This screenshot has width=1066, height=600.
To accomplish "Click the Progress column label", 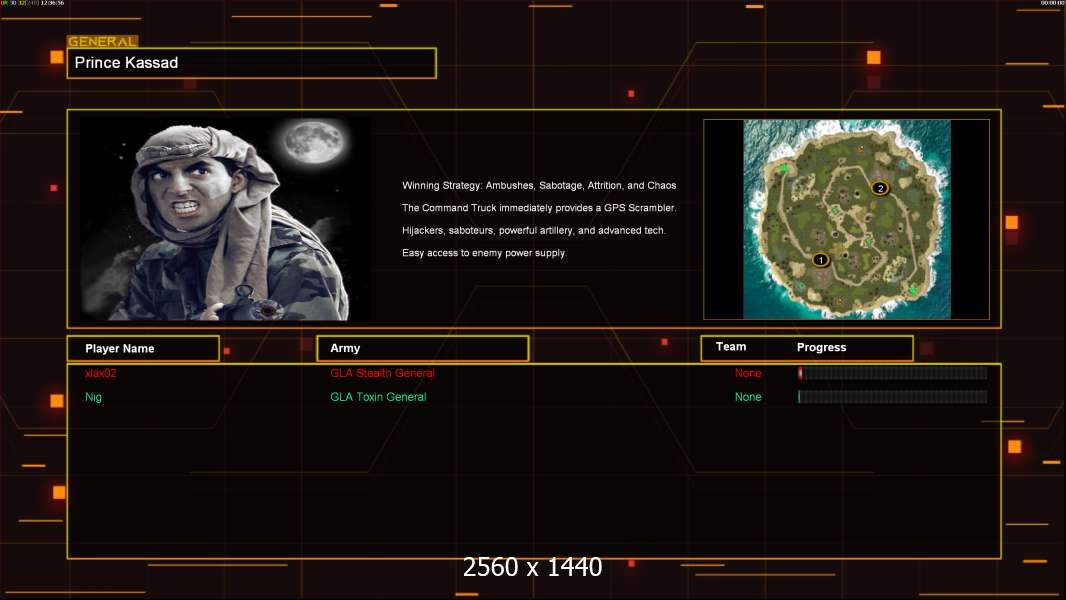I will (821, 347).
